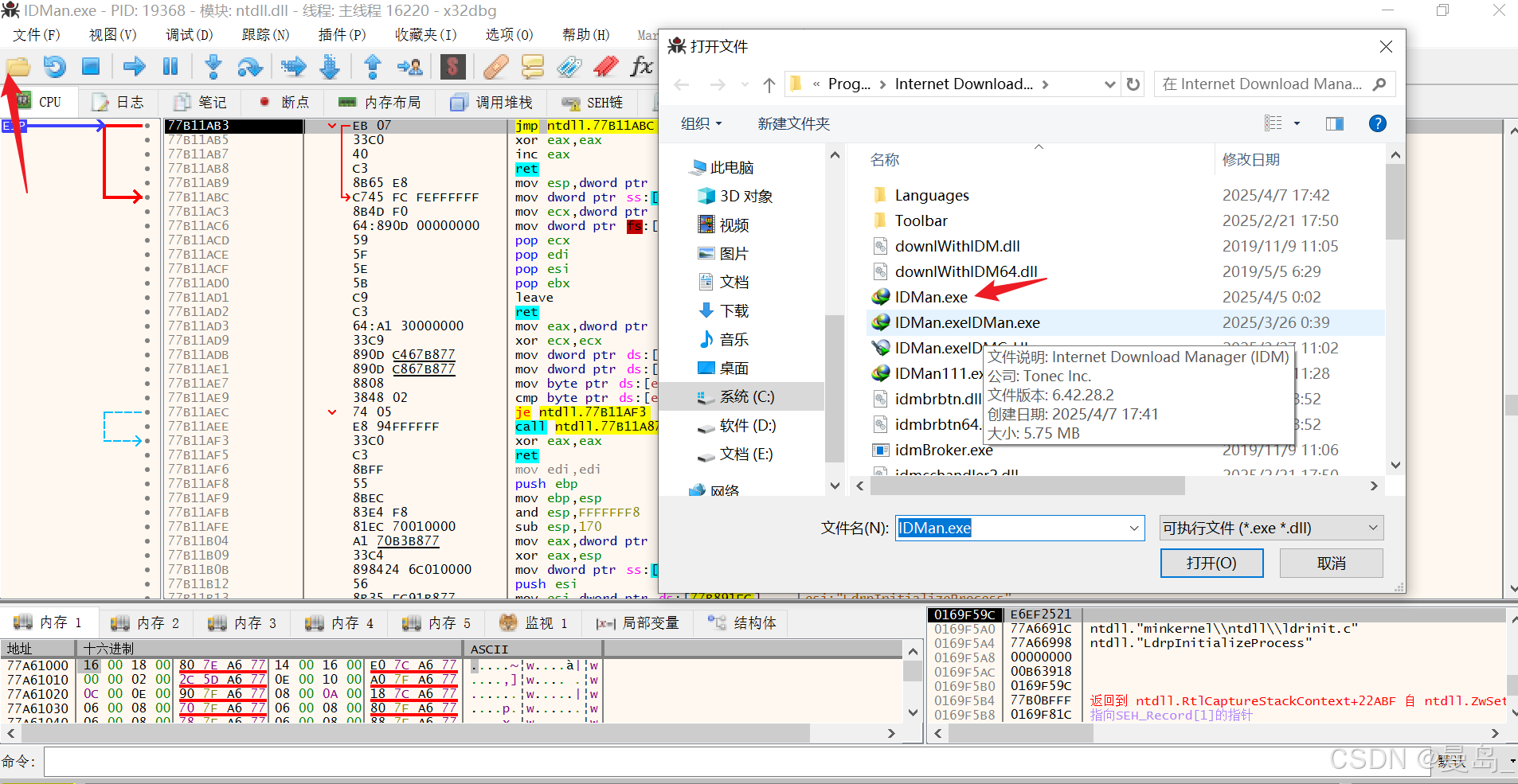Click the step into icon
Viewport: 1518px width, 784px height.
pyautogui.click(x=213, y=66)
